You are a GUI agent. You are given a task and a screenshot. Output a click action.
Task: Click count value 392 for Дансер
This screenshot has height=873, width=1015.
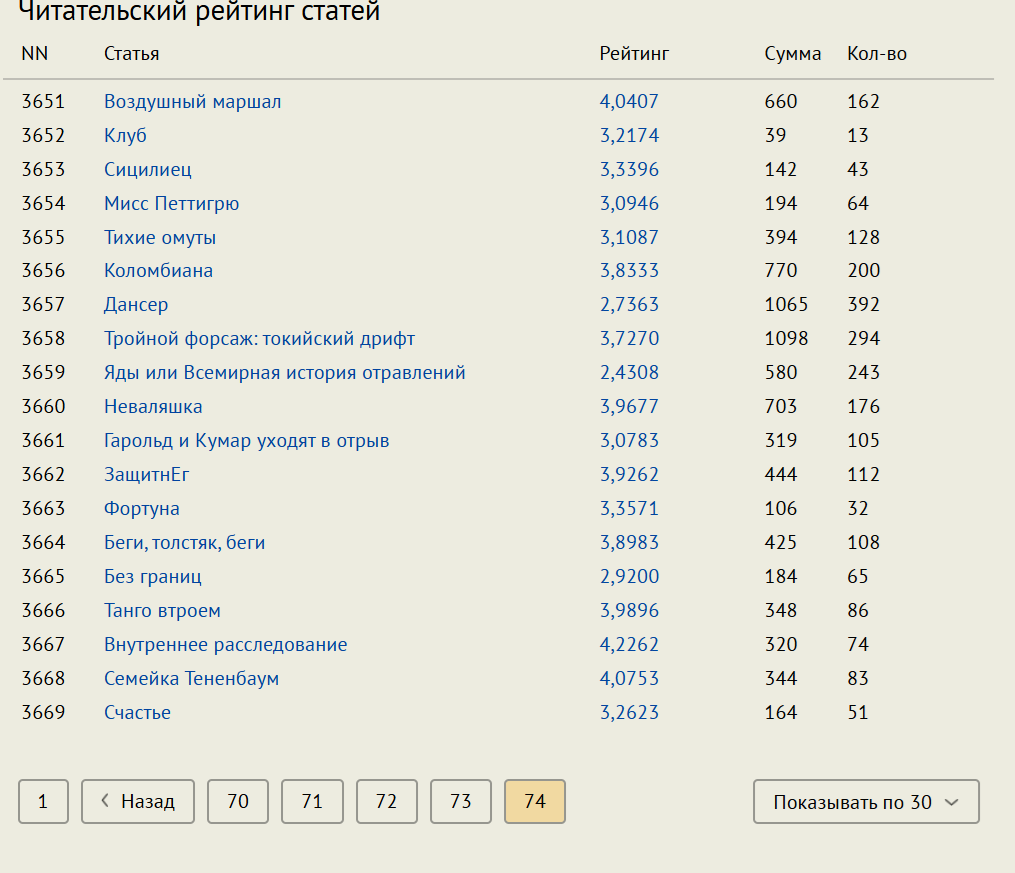[x=864, y=304]
